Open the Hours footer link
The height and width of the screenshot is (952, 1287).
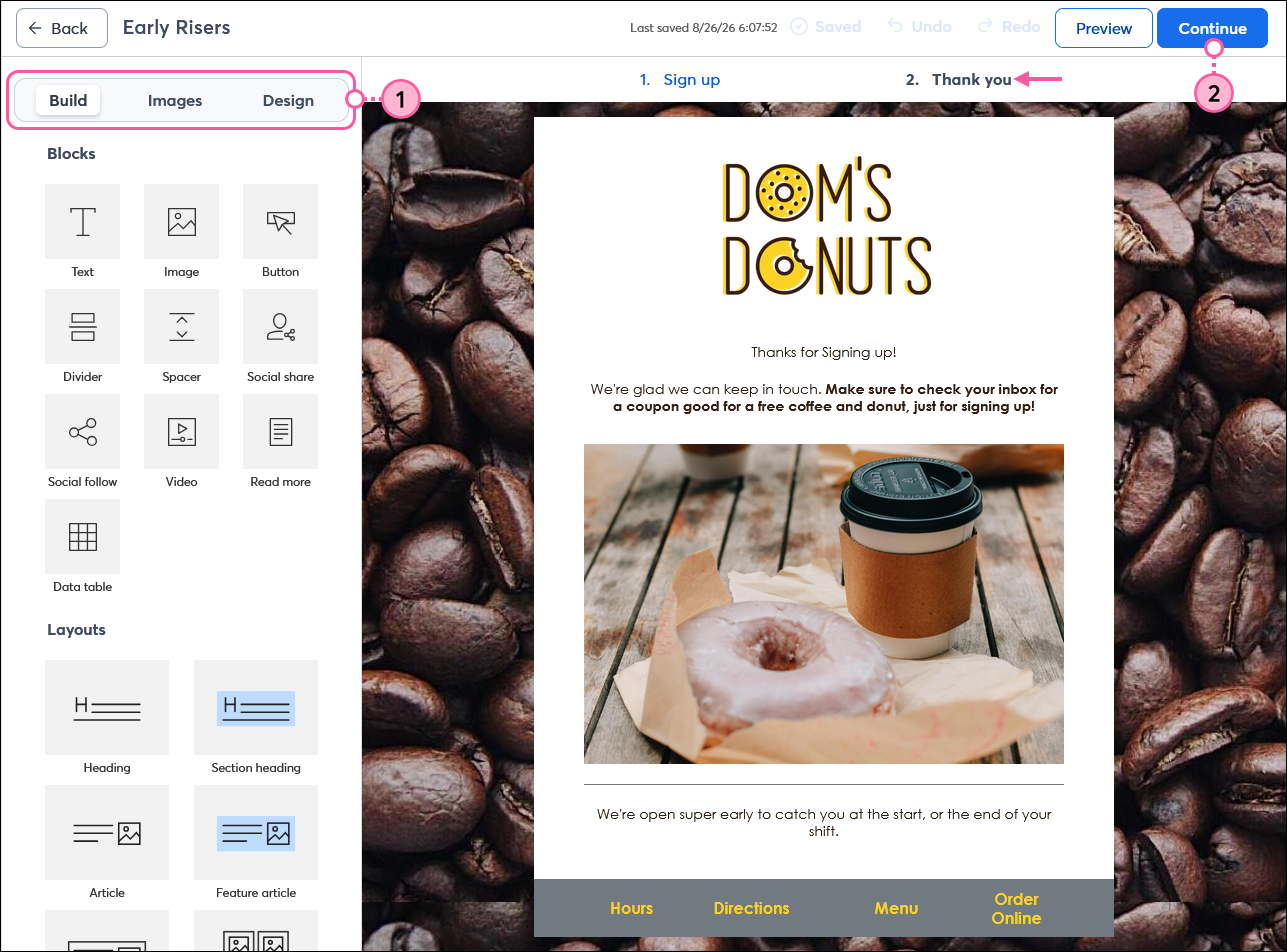631,908
